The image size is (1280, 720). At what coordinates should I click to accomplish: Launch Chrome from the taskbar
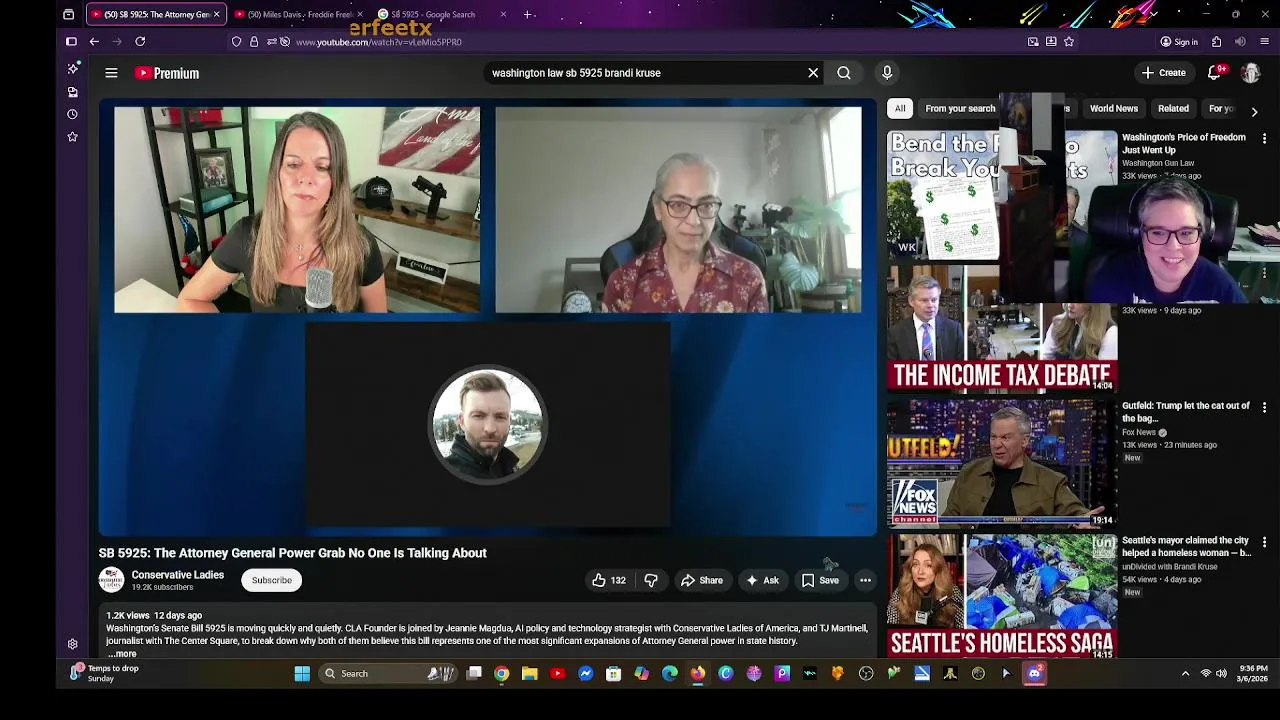pyautogui.click(x=502, y=674)
